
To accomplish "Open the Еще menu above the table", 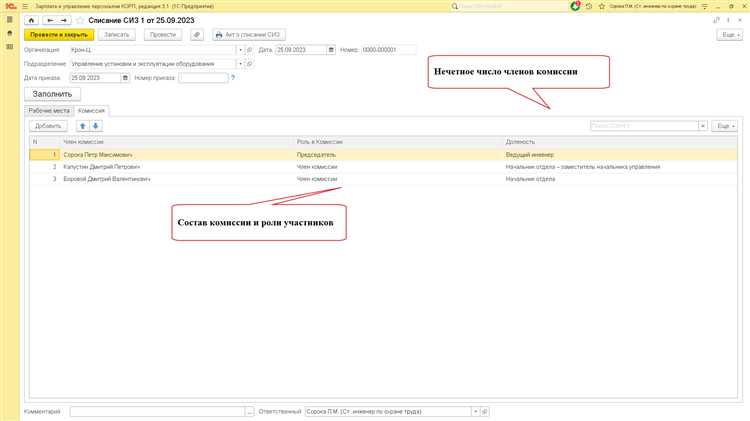I will (x=725, y=126).
